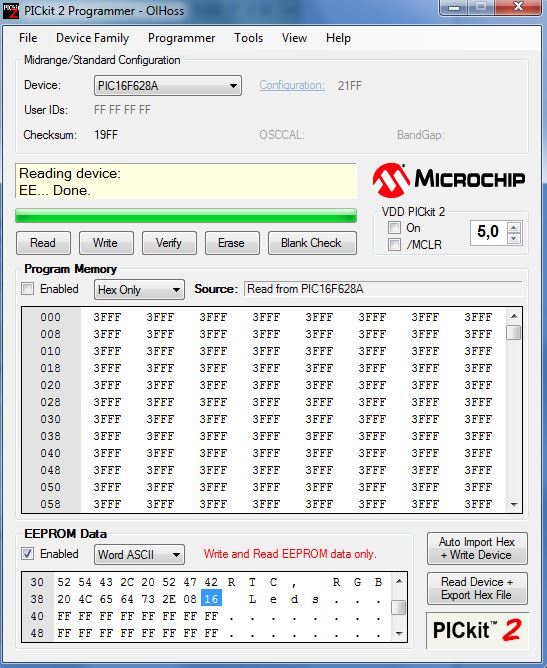Click the Checksum value 19FF
The image size is (547, 668).
(106, 135)
